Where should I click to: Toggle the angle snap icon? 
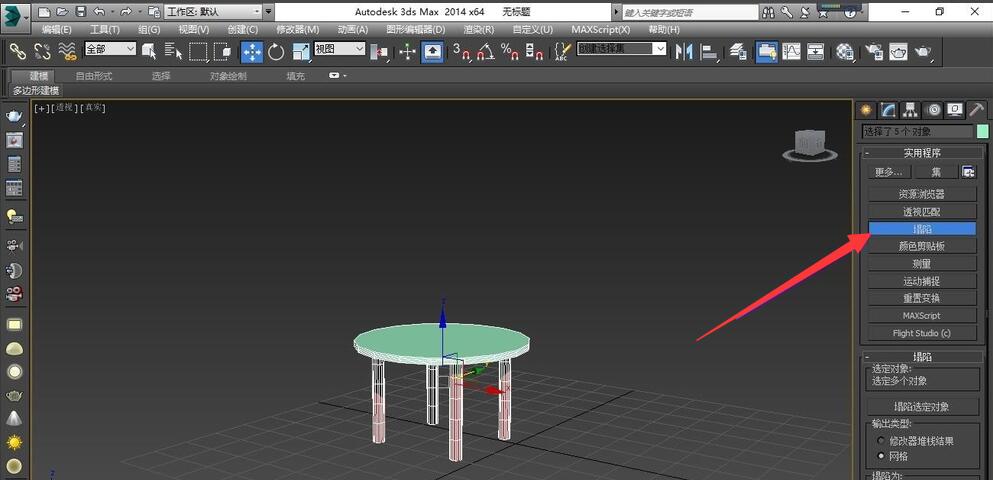[x=485, y=51]
